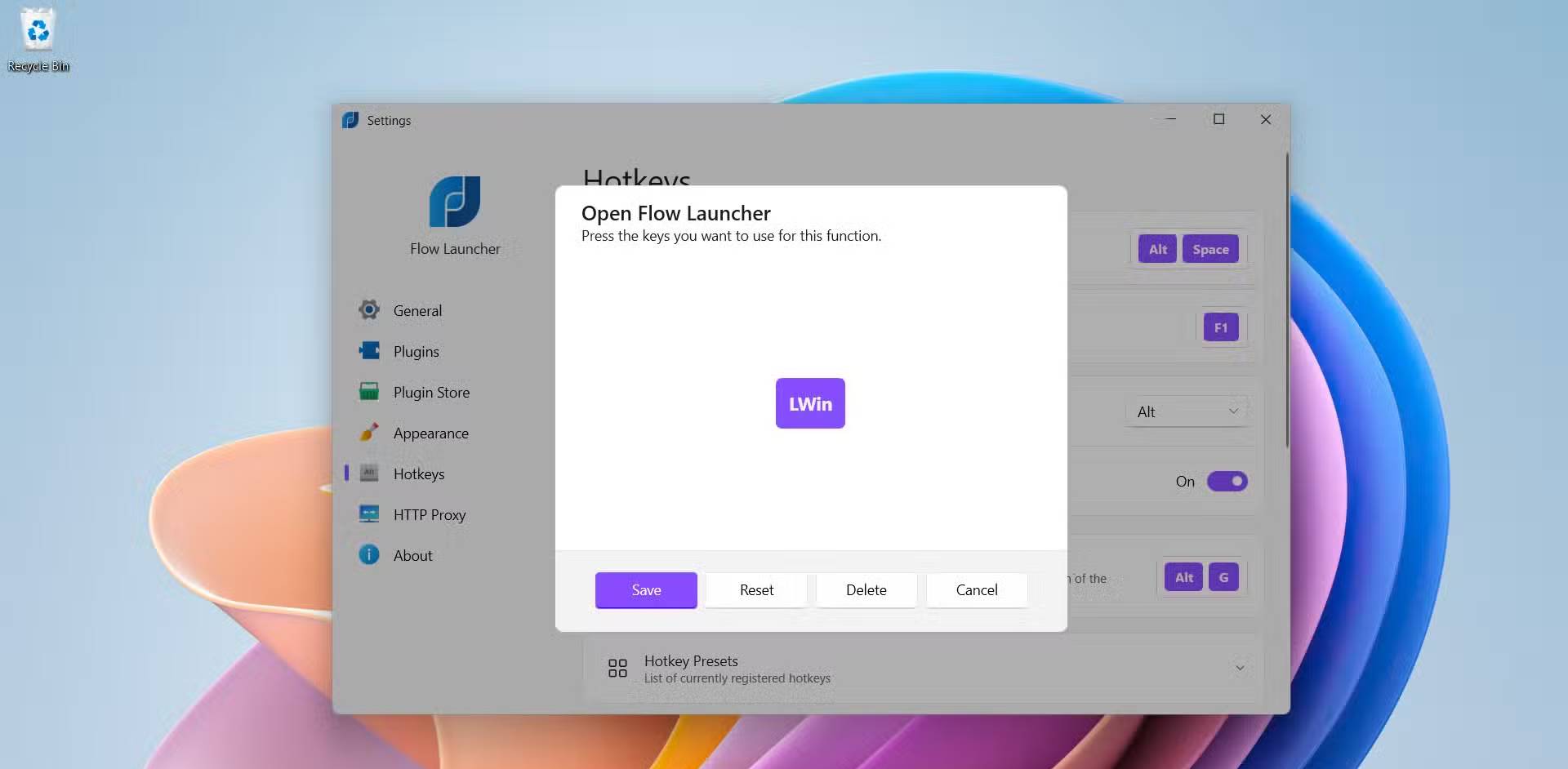Screen dimensions: 1568x769
Task: Click the Flow Launcher logo in sidebar
Action: click(455, 202)
